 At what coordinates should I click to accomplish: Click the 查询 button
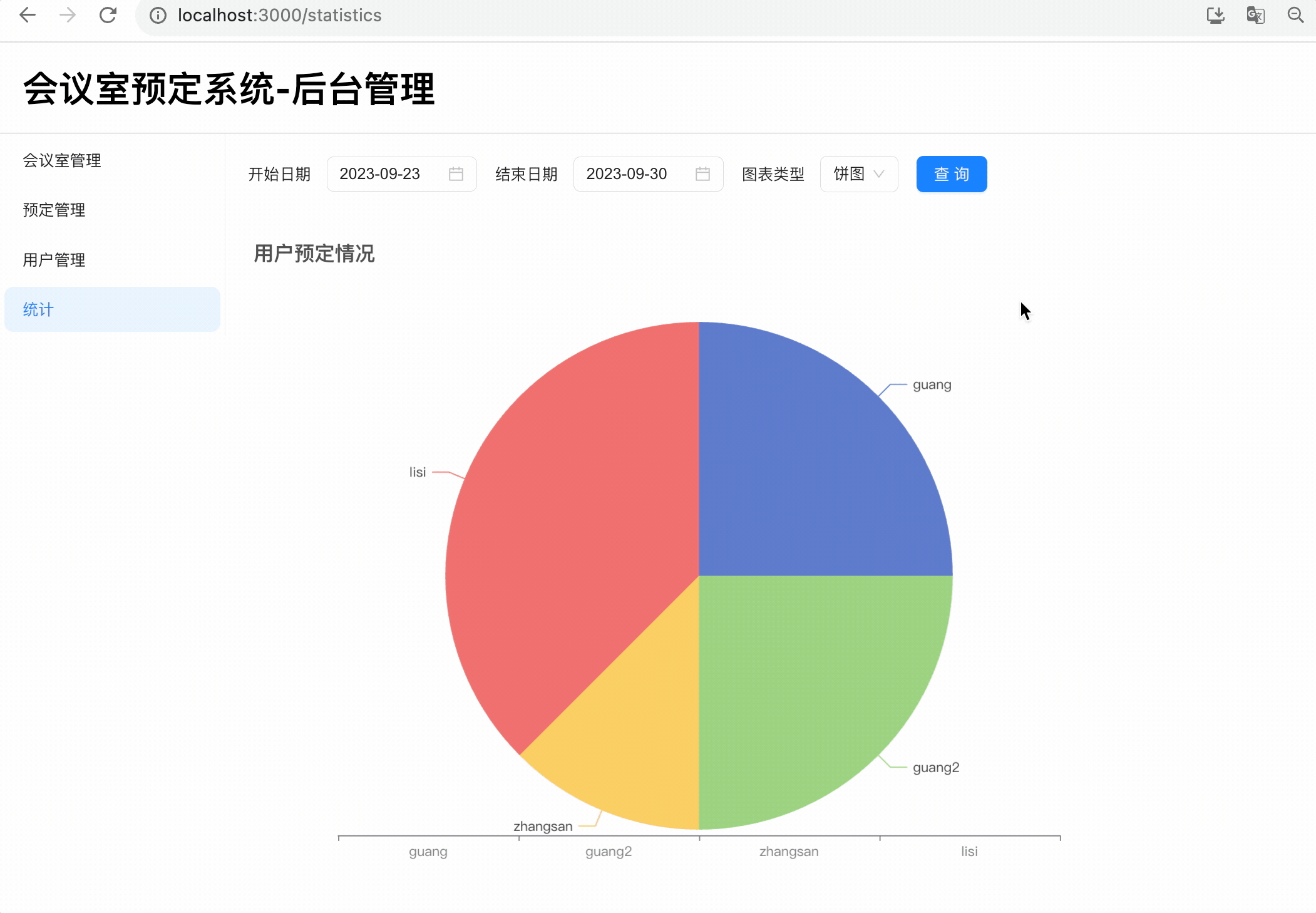coord(951,174)
